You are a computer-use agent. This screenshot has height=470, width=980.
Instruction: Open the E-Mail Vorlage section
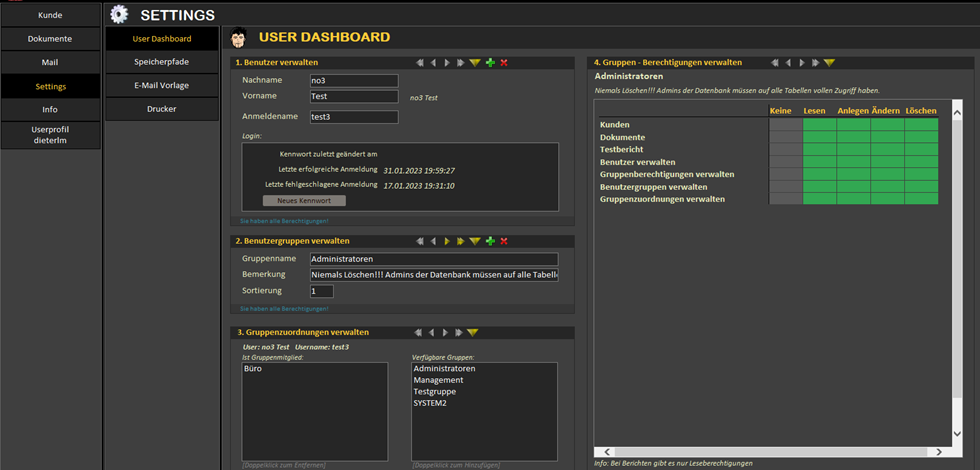(161, 85)
